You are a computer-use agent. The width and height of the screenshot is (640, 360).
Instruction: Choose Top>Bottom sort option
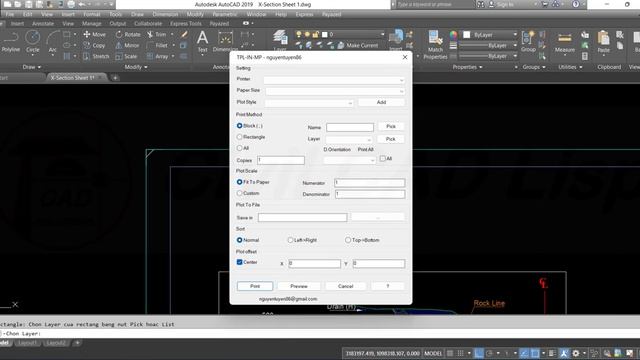[348, 240]
